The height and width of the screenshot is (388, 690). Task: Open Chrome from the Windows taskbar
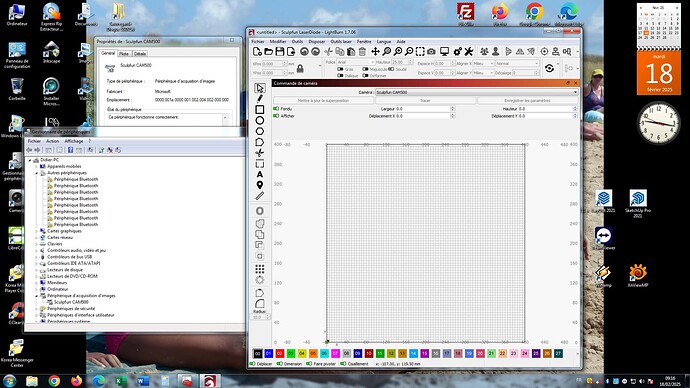[x=54, y=381]
